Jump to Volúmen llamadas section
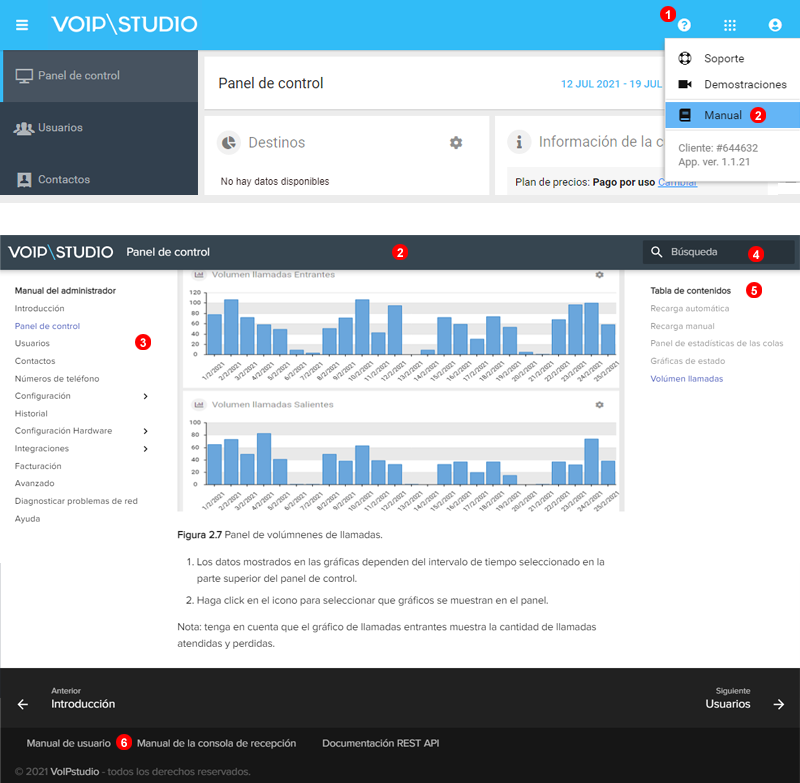Viewport: 800px width, 783px height. pyautogui.click(x=687, y=378)
